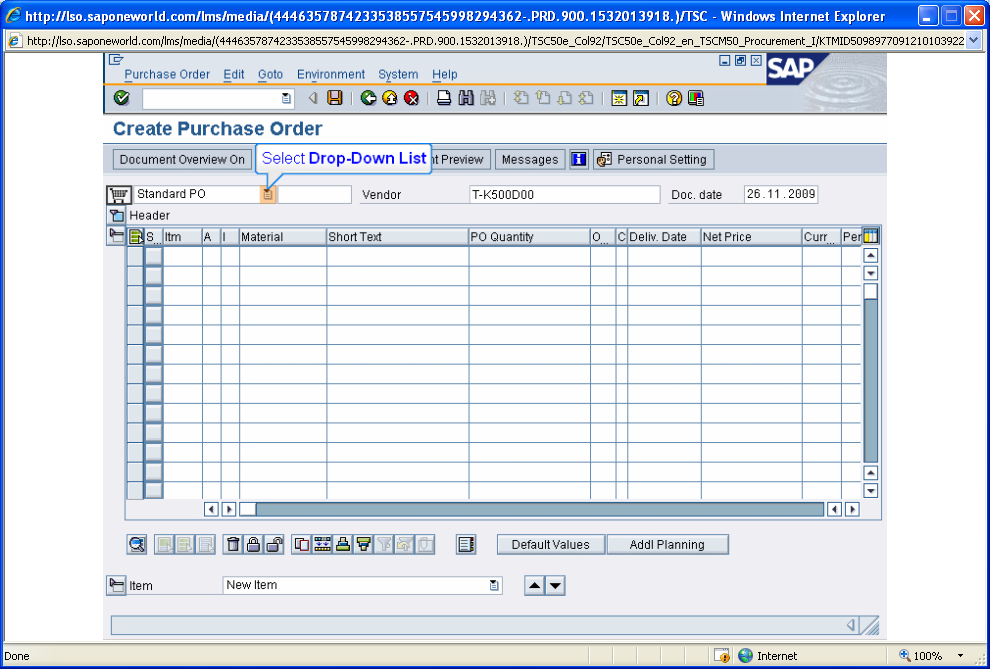Click the yellow Exit arrow icon
990x669 pixels.
click(x=390, y=98)
